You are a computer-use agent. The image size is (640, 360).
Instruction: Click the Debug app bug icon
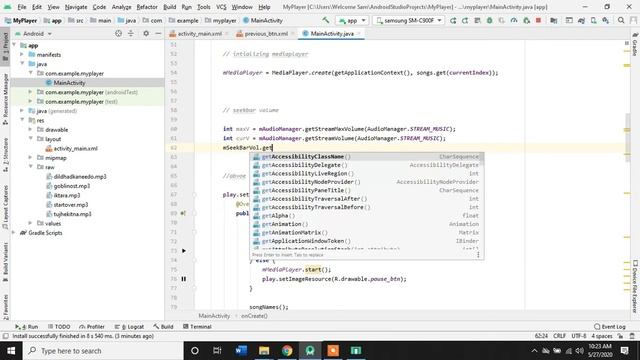click(x=489, y=20)
